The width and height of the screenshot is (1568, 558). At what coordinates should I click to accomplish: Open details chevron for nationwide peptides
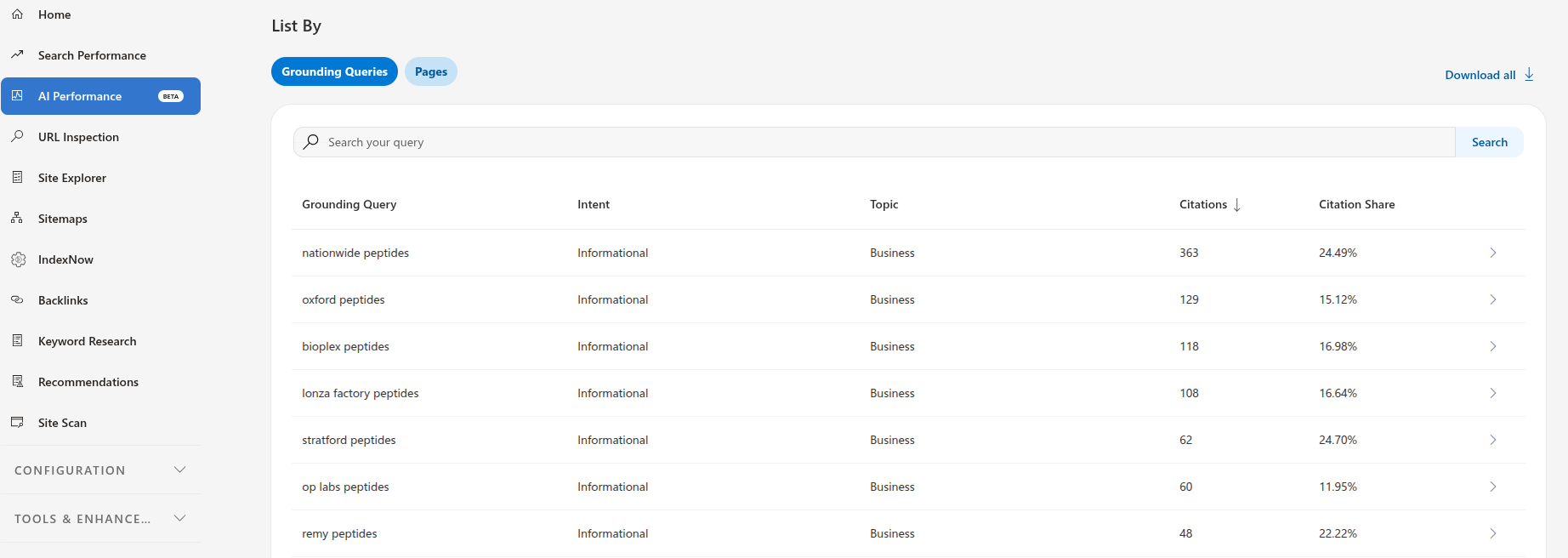pos(1493,253)
